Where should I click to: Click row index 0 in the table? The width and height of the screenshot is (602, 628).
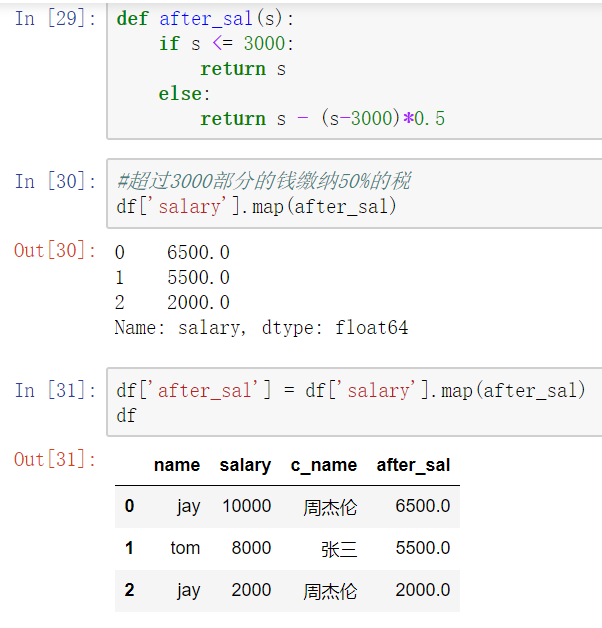pos(129,506)
